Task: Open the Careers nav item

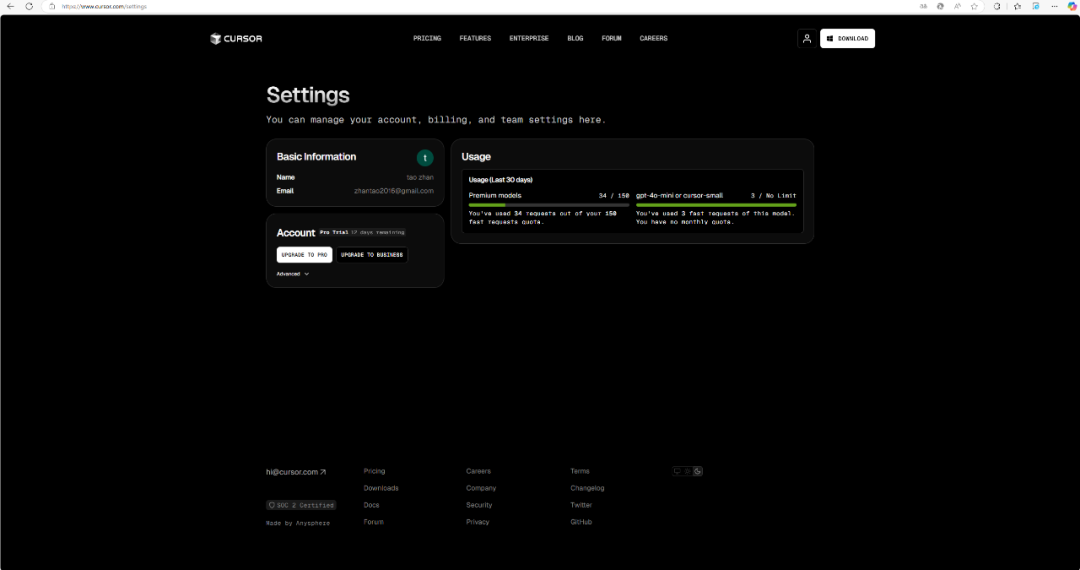Action: tap(654, 39)
